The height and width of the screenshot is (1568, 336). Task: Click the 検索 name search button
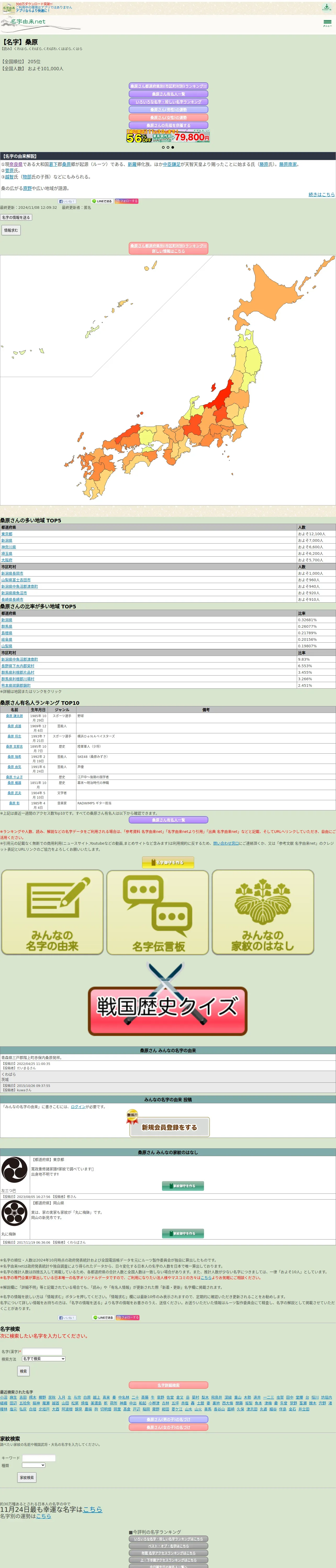click(23, 1371)
